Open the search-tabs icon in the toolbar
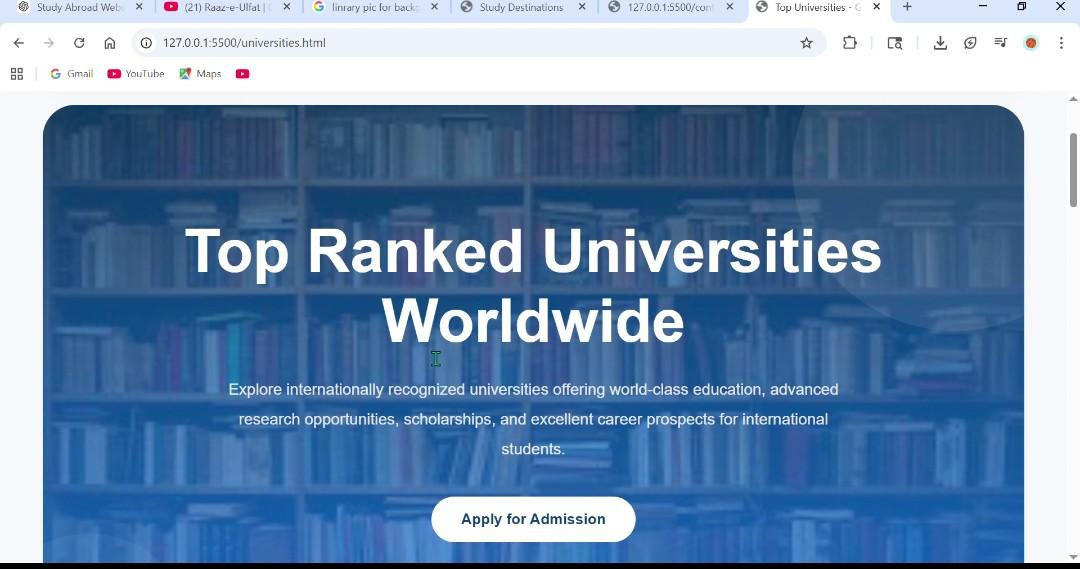The height and width of the screenshot is (569, 1080). pos(895,43)
